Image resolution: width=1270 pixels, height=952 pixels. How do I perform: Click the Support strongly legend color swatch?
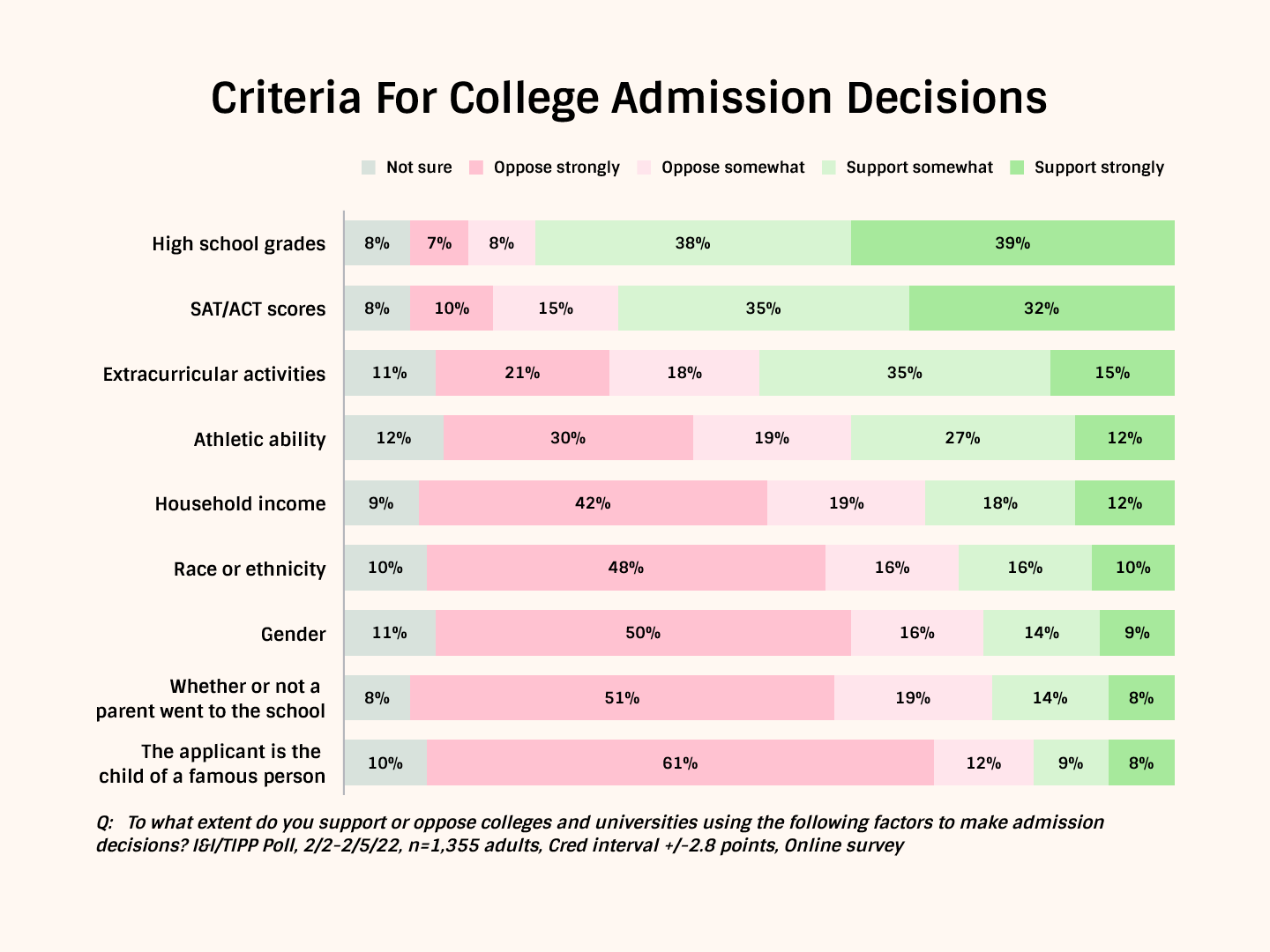[1017, 167]
